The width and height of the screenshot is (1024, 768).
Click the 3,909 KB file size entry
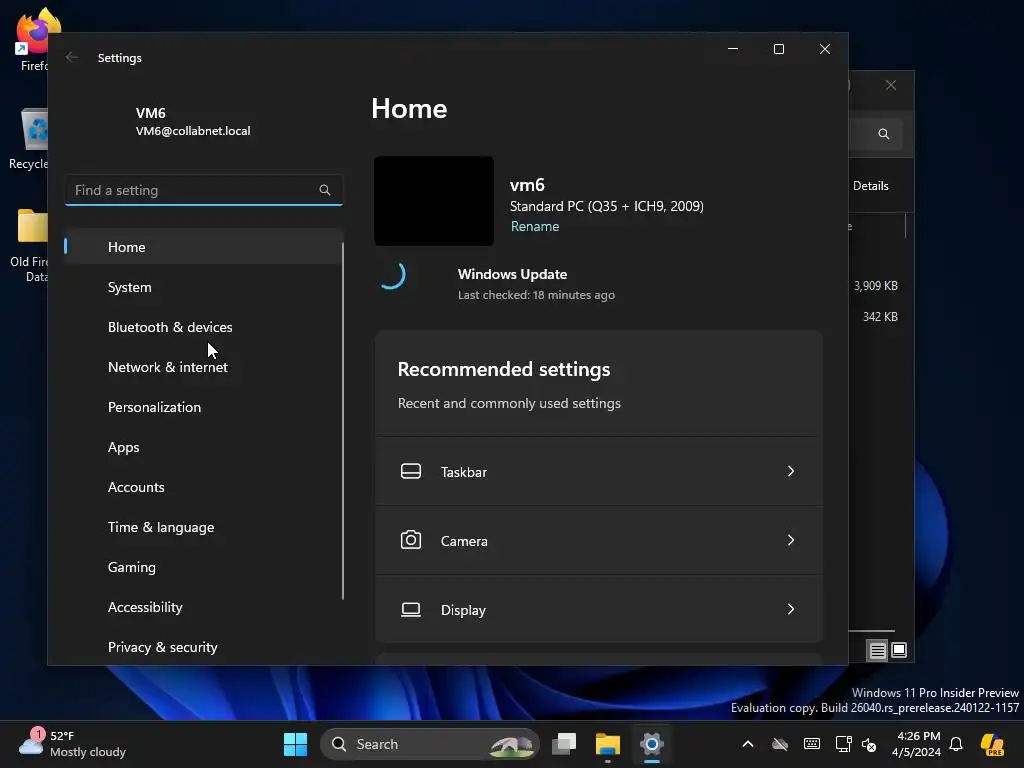(x=876, y=286)
